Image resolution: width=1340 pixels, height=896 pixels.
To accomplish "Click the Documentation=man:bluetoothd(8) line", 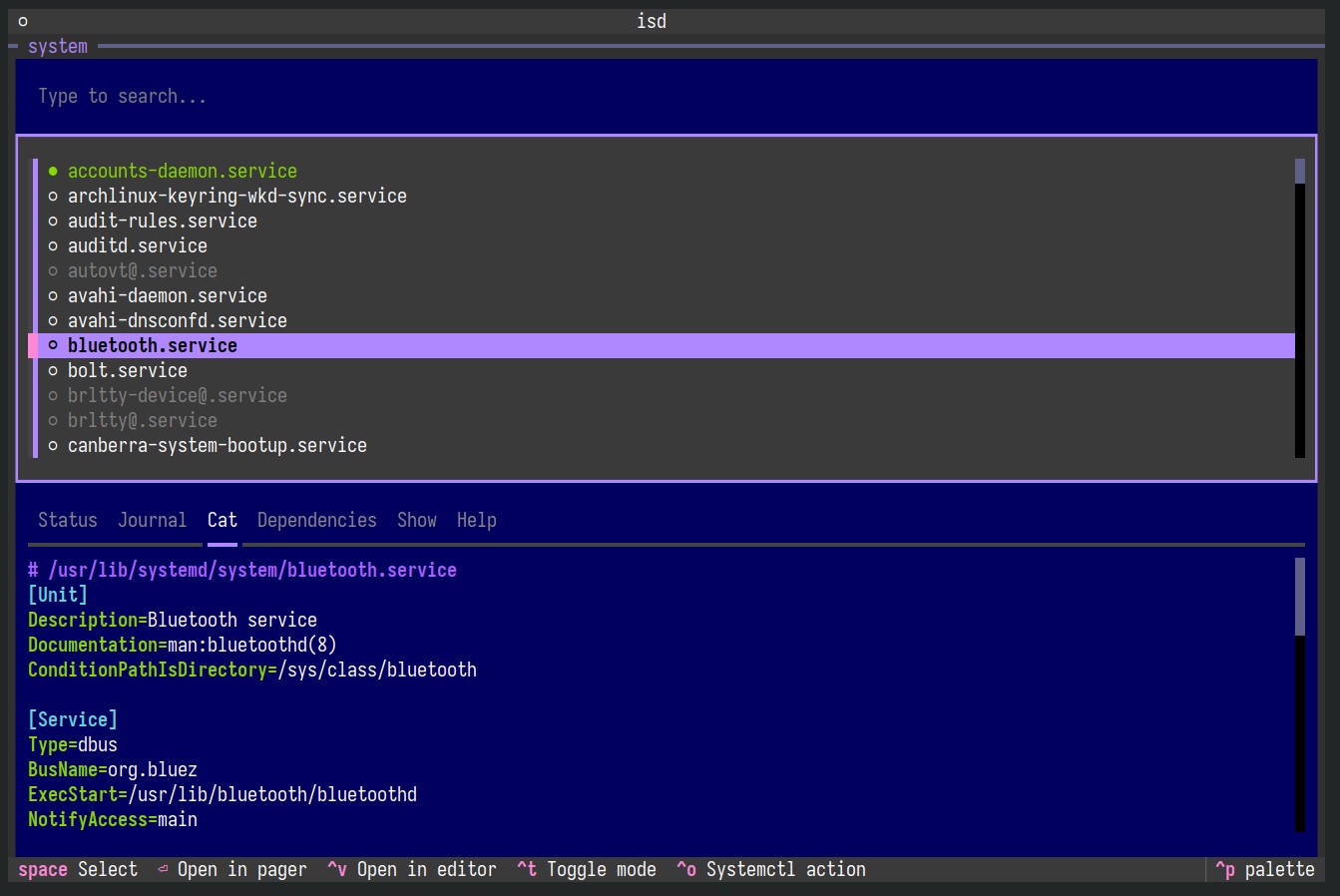I will (183, 645).
